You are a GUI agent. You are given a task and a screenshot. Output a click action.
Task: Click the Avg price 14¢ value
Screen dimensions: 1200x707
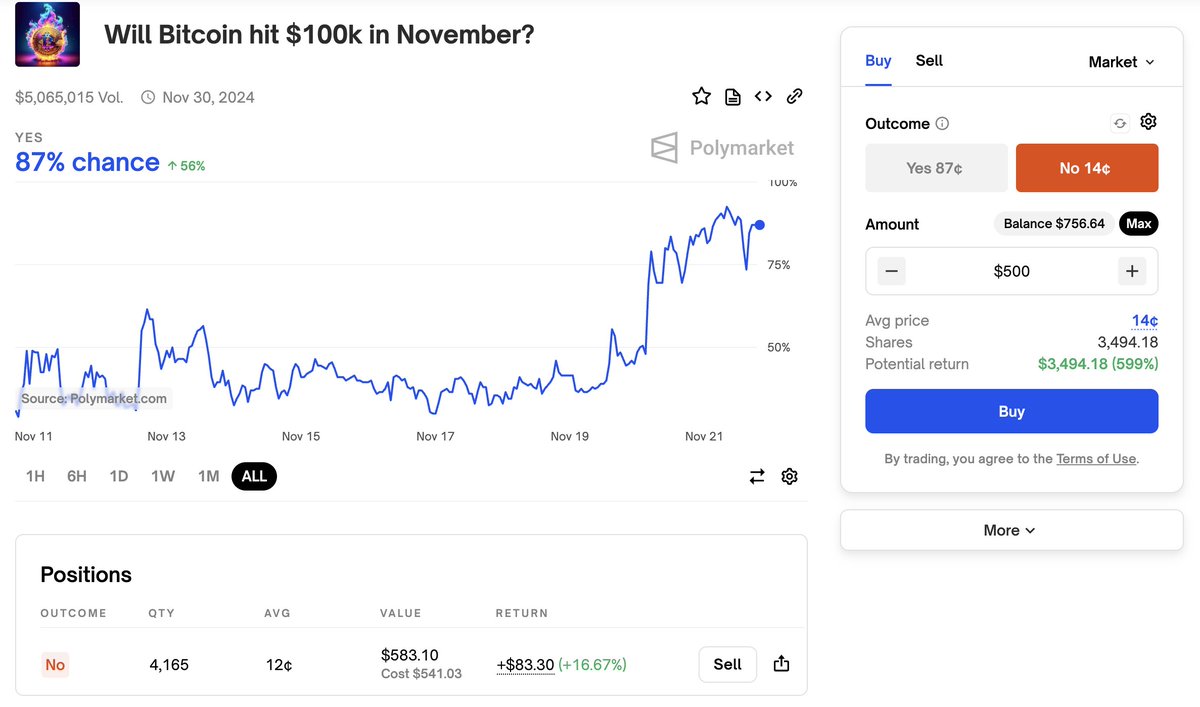click(x=1145, y=321)
